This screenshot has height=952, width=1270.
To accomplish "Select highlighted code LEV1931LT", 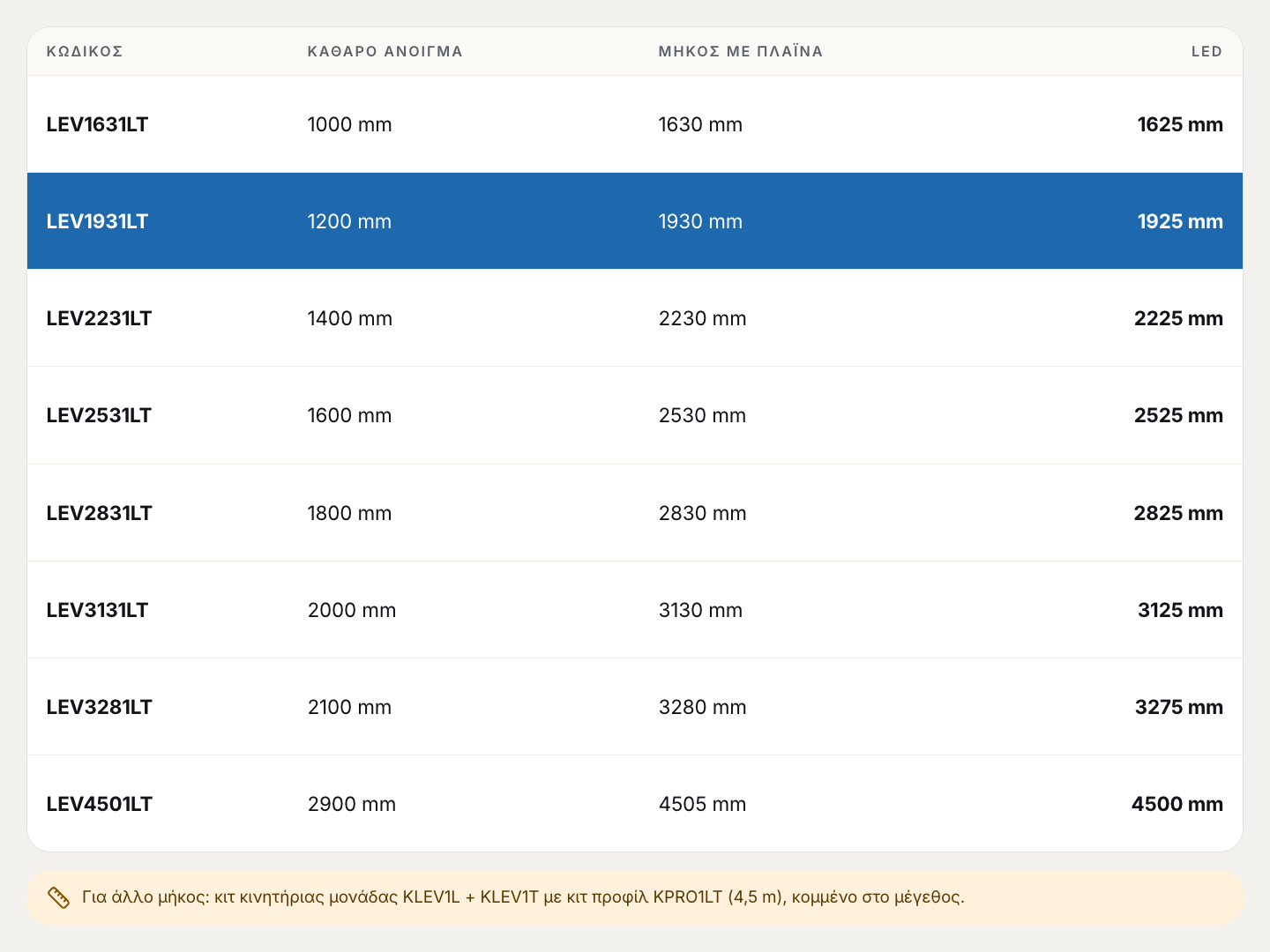I will [97, 221].
